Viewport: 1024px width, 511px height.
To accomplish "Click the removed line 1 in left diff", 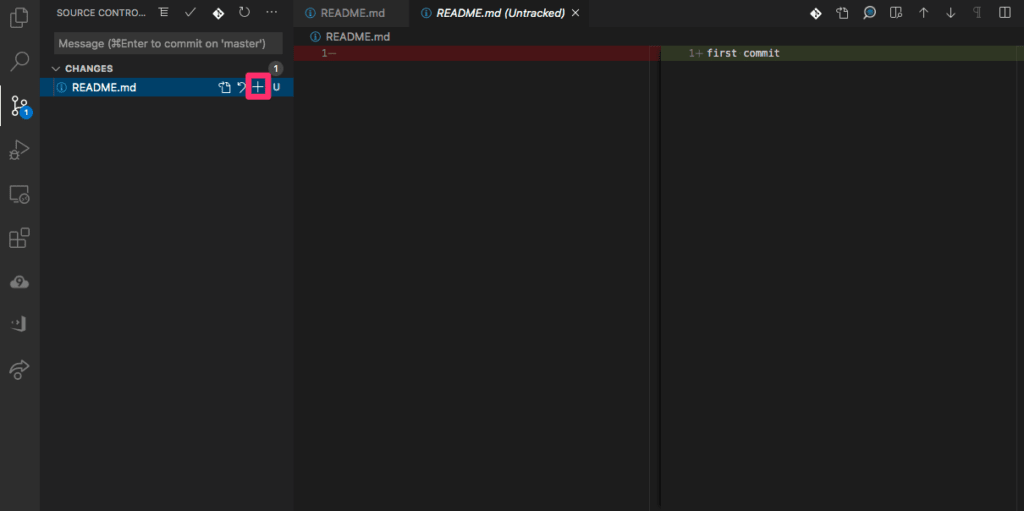I will pyautogui.click(x=477, y=54).
